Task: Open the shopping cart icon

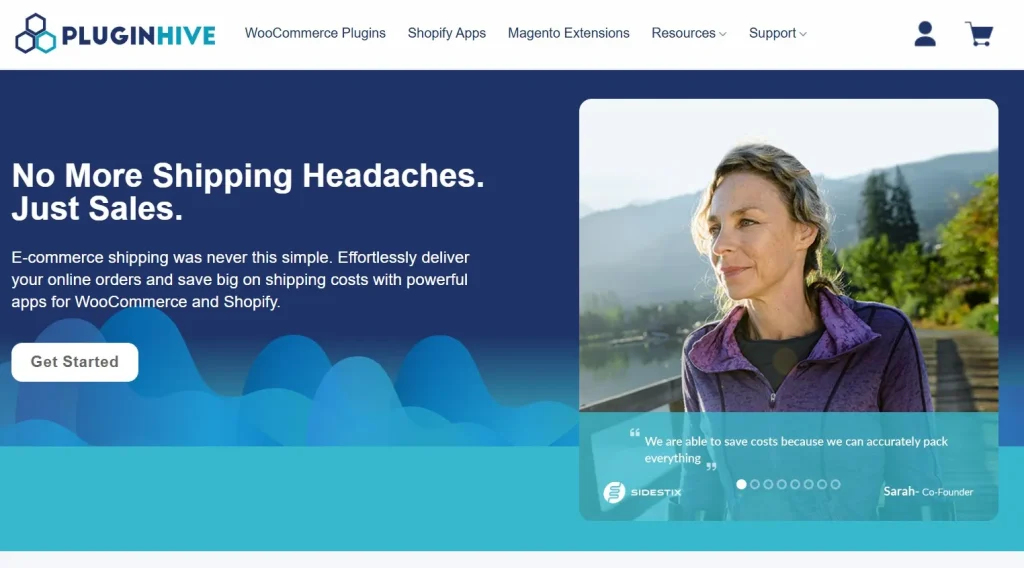Action: pyautogui.click(x=979, y=34)
